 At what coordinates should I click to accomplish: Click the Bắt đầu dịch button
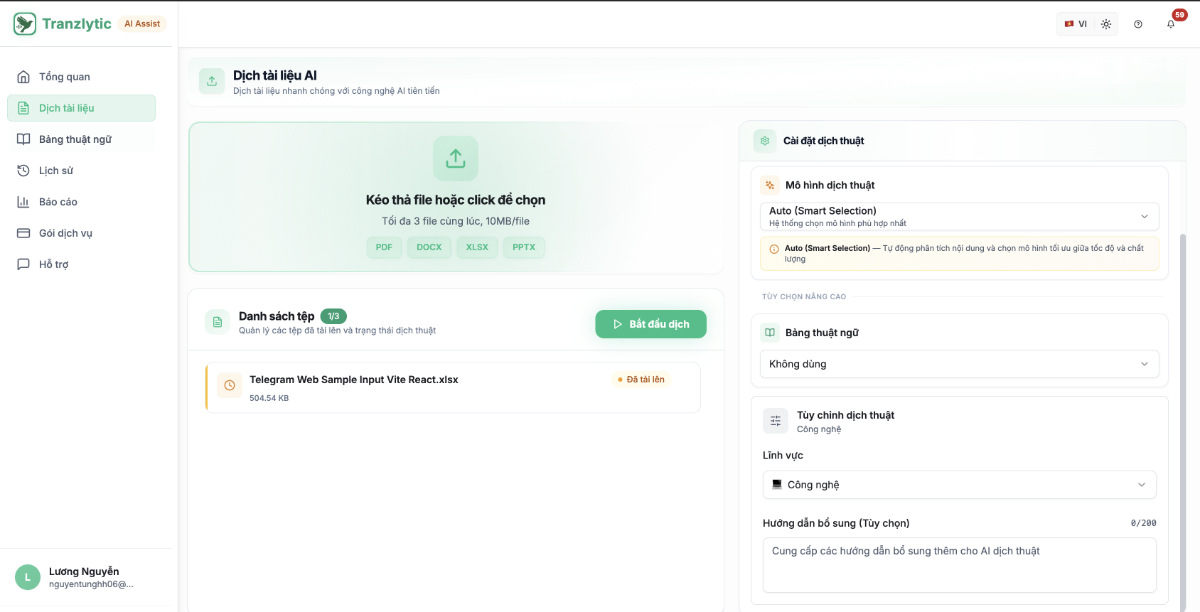(x=651, y=324)
